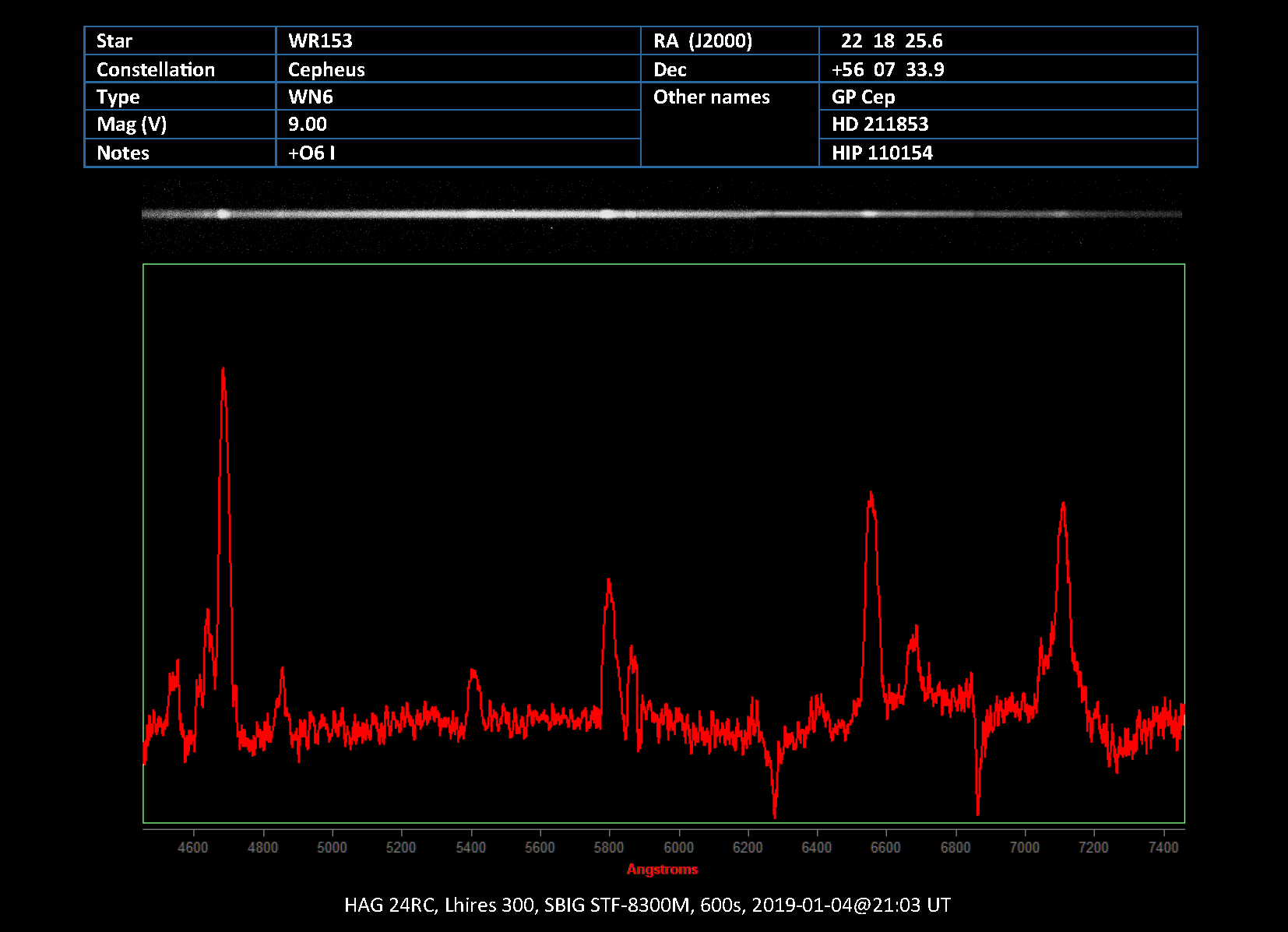Viewport: 1288px width, 932px height.
Task: Click the 4600 wavelength axis label
Action: [x=193, y=847]
